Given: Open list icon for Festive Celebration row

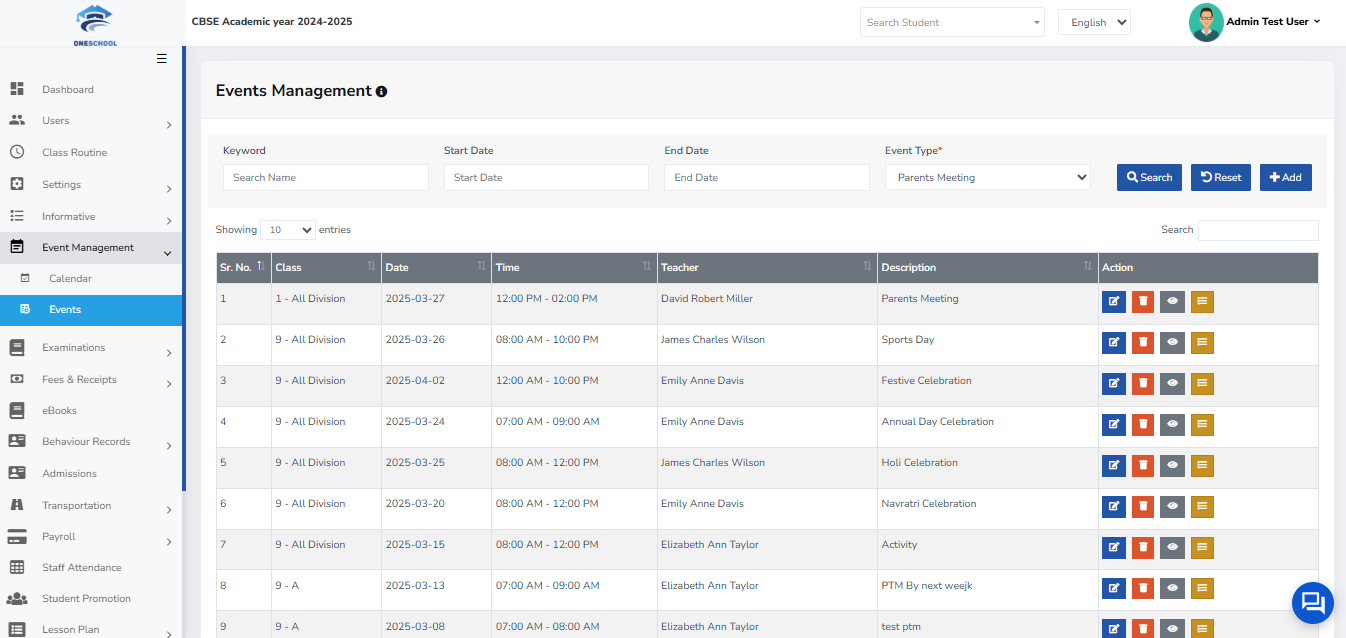Looking at the screenshot, I should coord(1202,384).
